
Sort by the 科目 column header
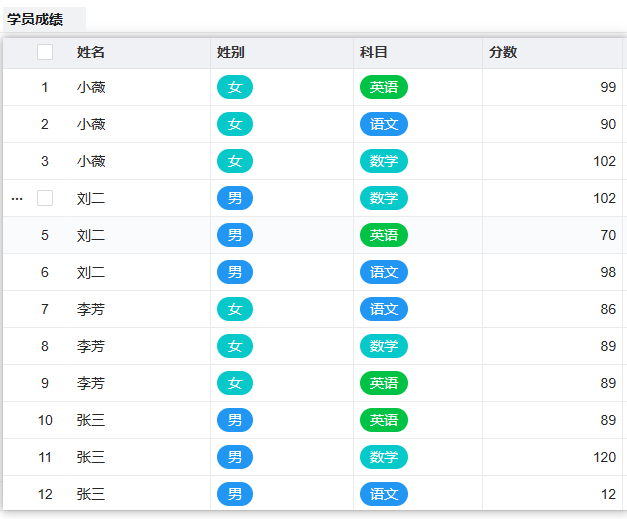(x=374, y=52)
